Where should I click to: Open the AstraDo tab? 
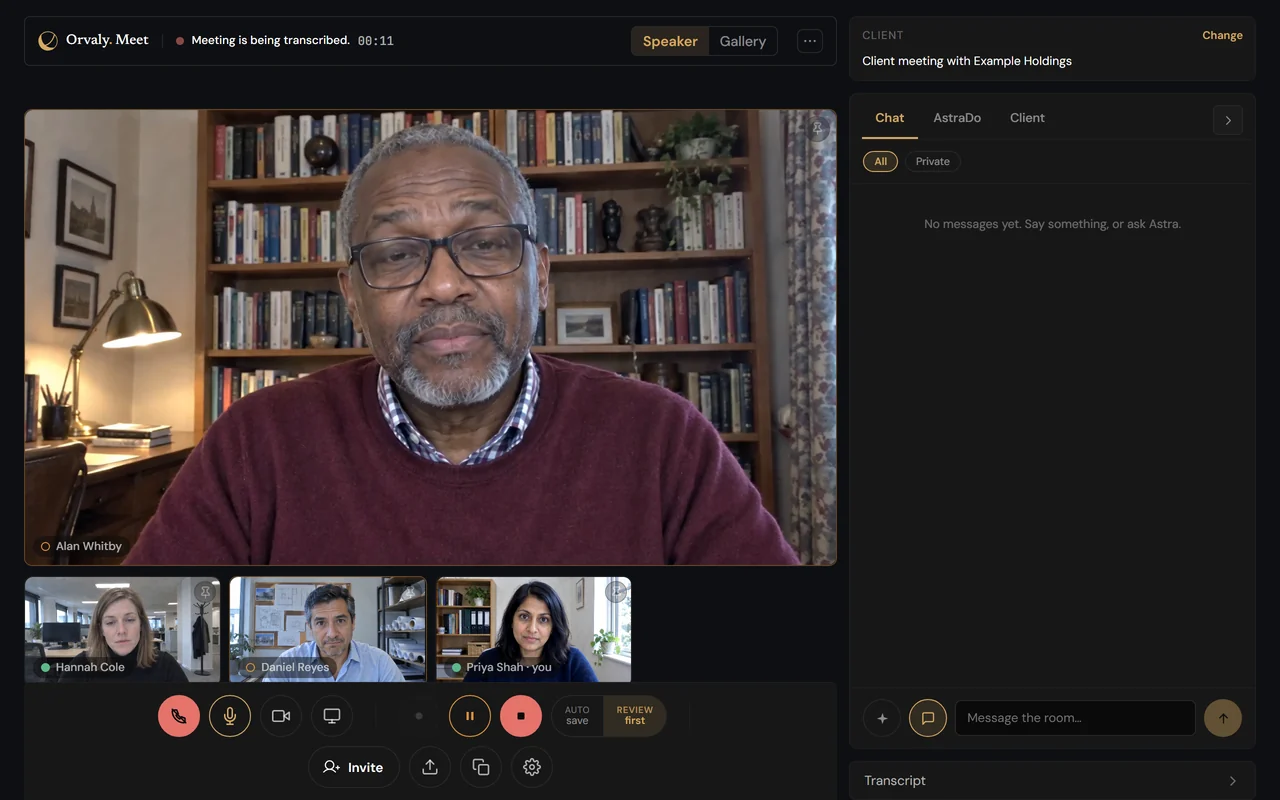tap(957, 118)
